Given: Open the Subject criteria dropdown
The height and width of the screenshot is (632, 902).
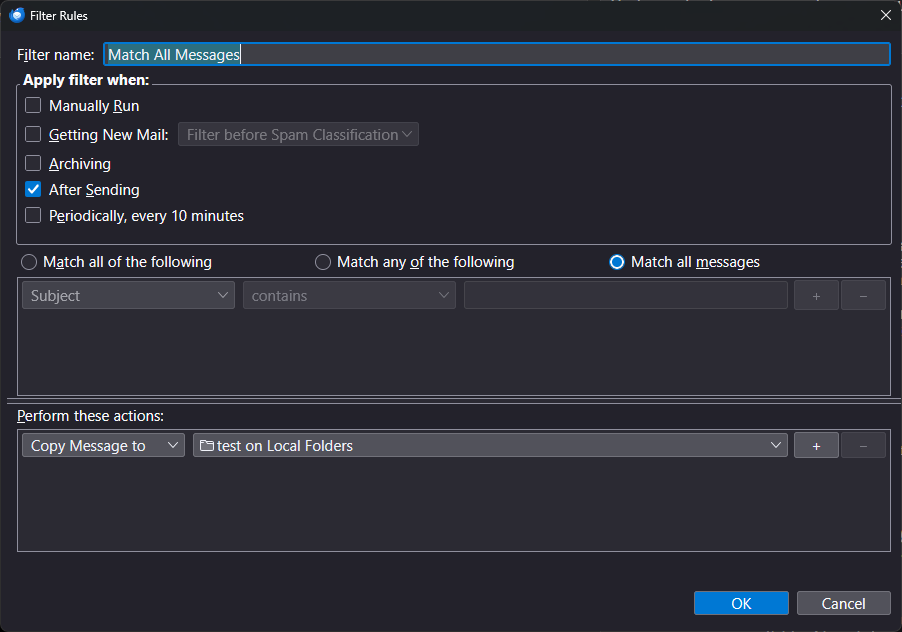Looking at the screenshot, I should 128,296.
